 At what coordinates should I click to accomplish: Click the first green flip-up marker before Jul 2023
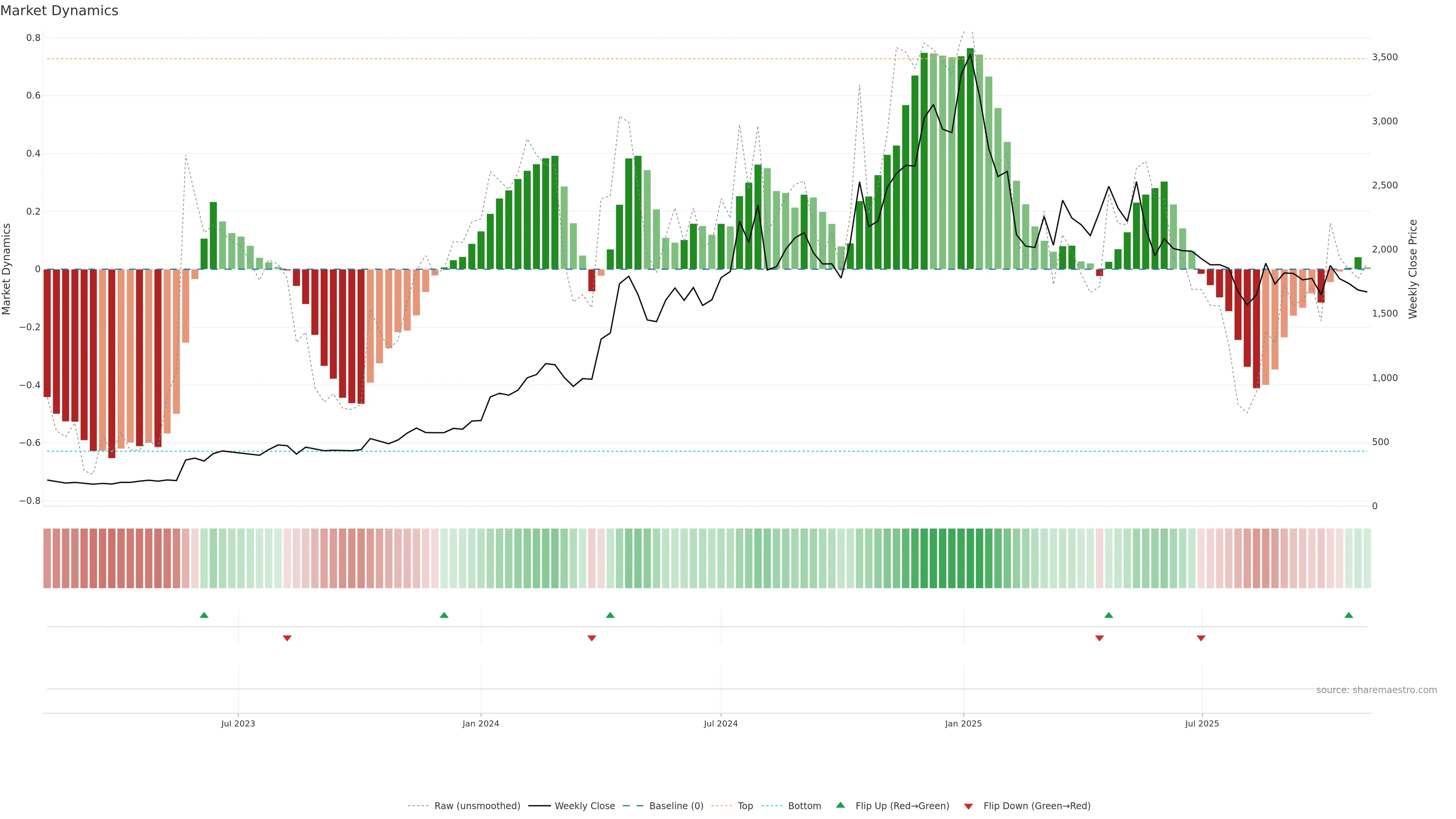[204, 615]
